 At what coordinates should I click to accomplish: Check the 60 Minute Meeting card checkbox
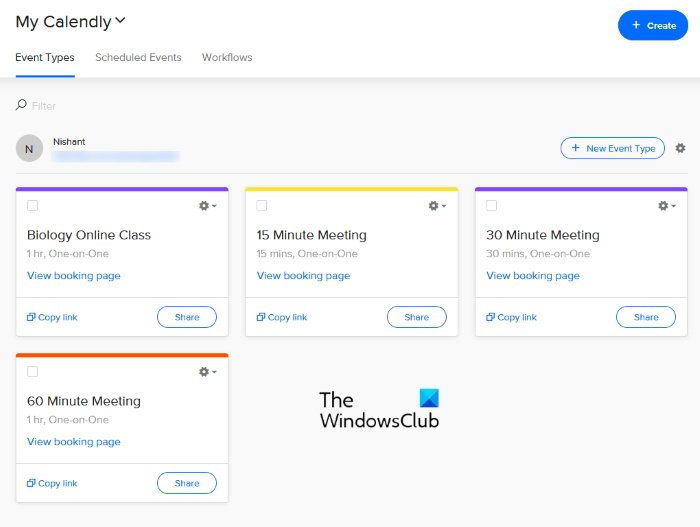pos(33,372)
